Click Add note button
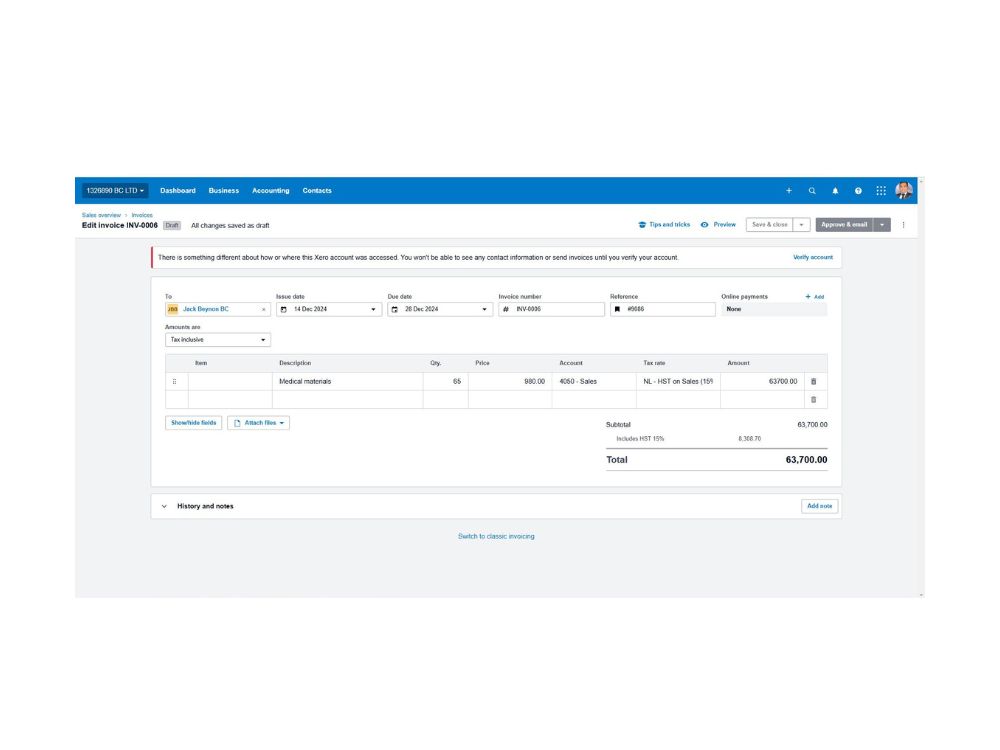The width and height of the screenshot is (1000, 750). (820, 506)
